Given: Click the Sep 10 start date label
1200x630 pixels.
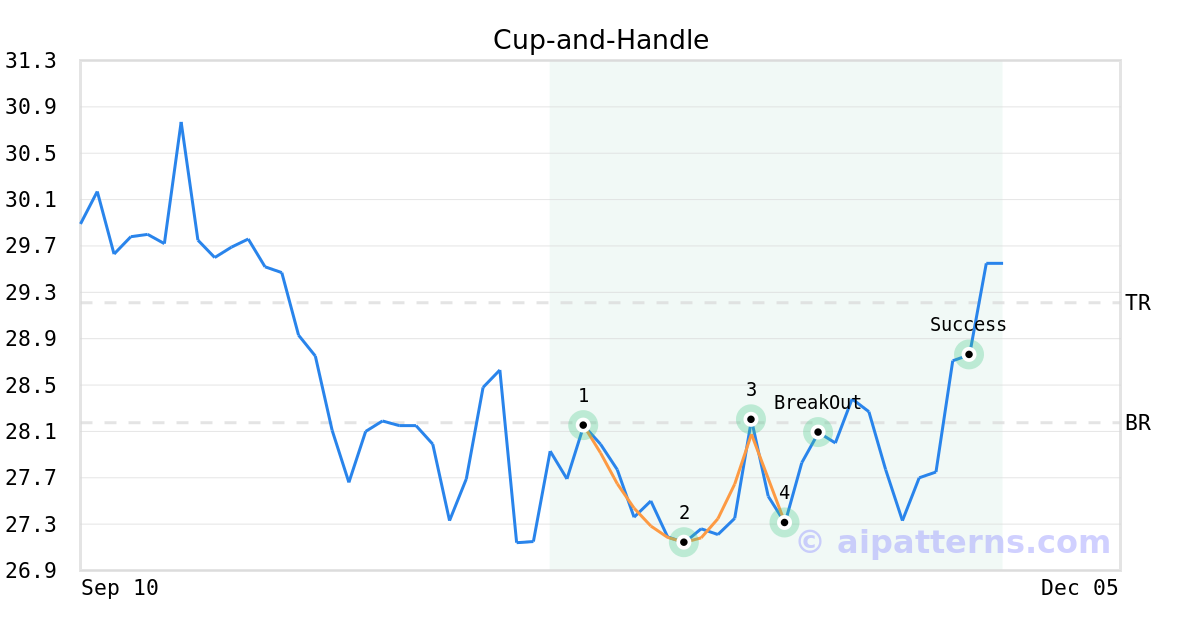Looking at the screenshot, I should [x=120, y=588].
